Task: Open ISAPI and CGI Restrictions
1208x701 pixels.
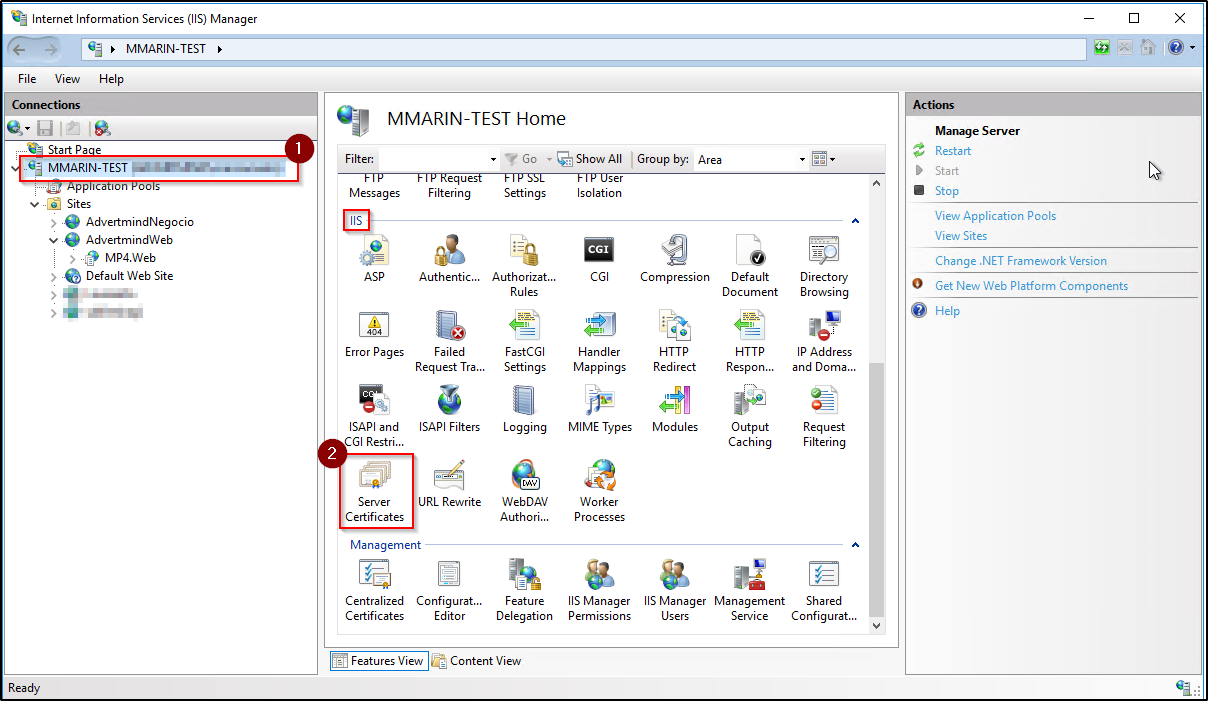Action: pyautogui.click(x=374, y=416)
